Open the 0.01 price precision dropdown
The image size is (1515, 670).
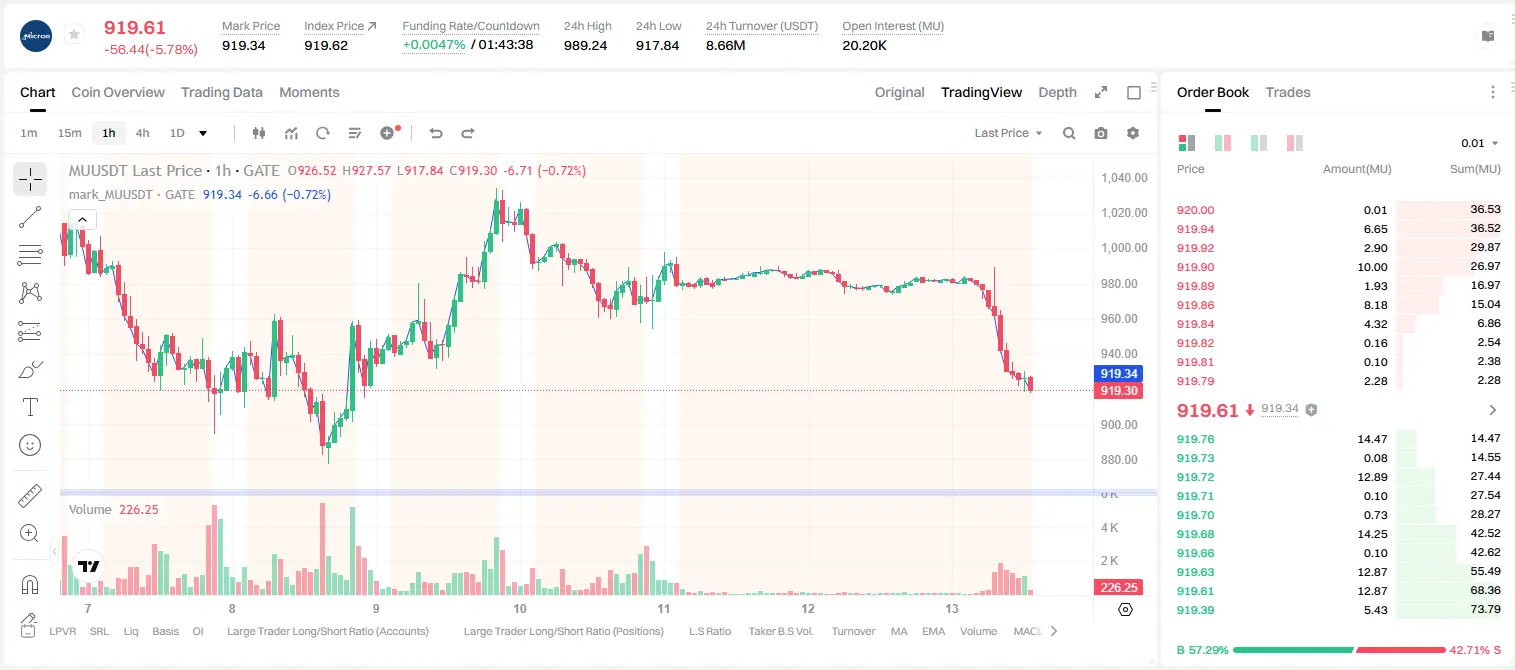click(1480, 143)
